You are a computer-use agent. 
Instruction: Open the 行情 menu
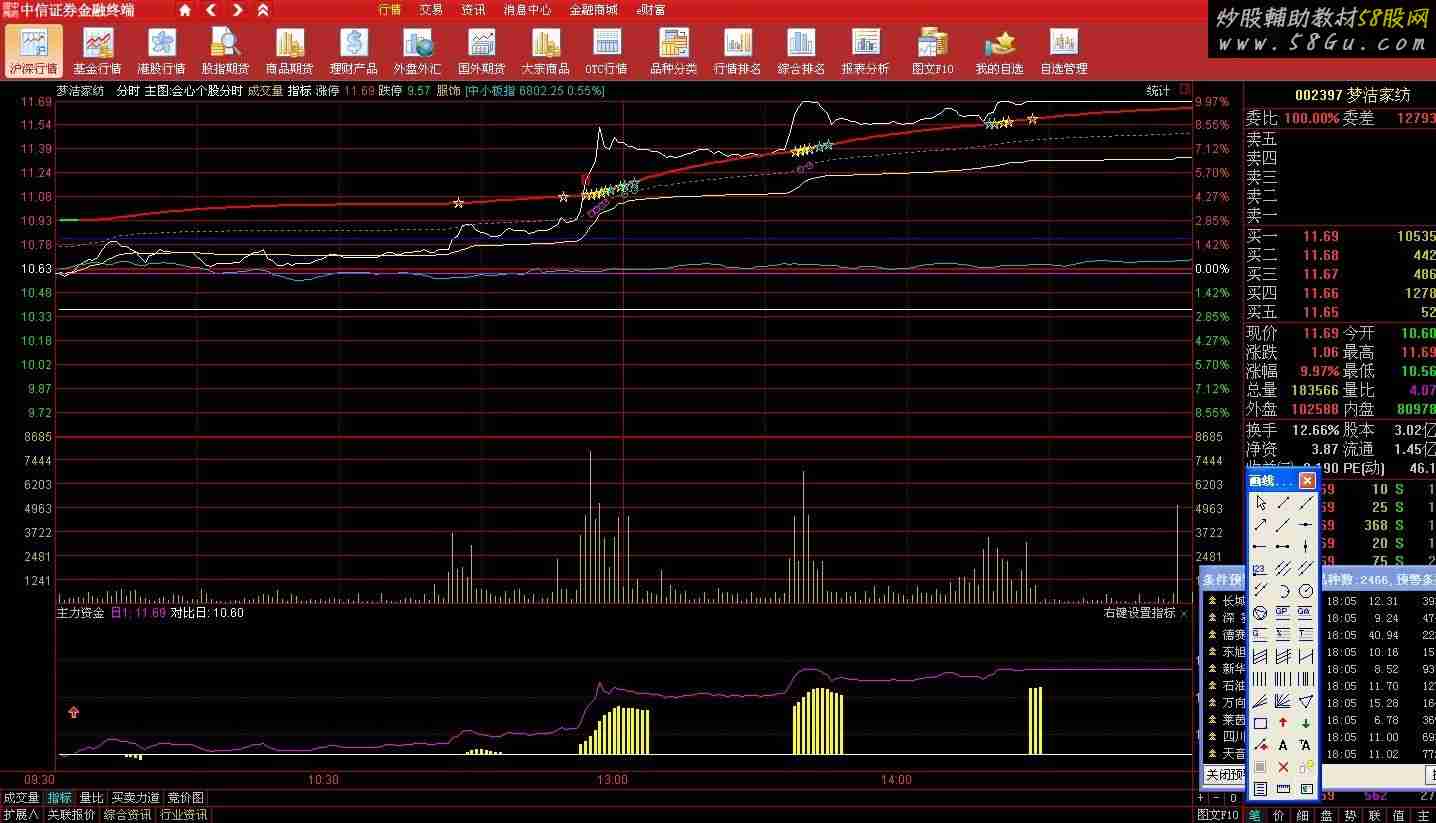390,10
